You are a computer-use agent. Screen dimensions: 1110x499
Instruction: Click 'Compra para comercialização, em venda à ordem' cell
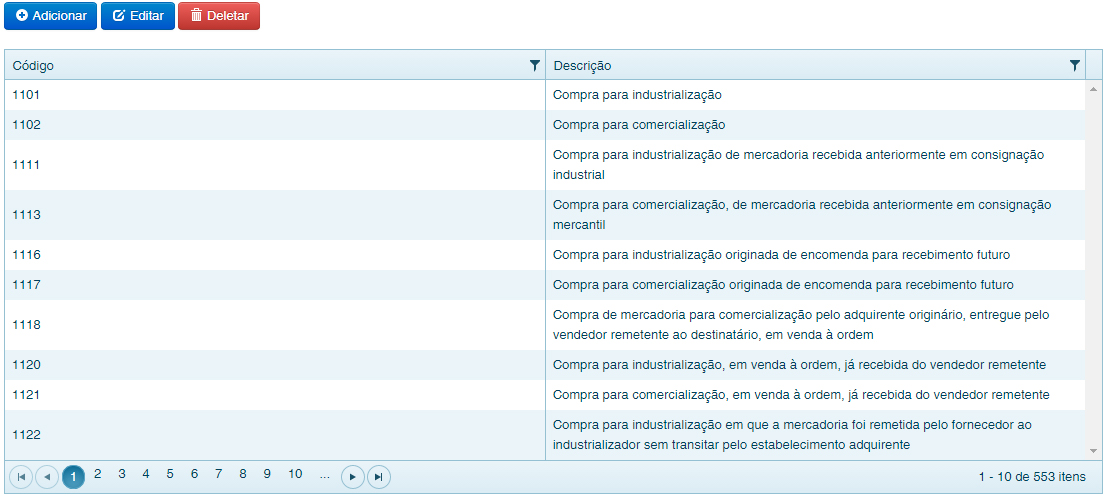click(x=816, y=394)
